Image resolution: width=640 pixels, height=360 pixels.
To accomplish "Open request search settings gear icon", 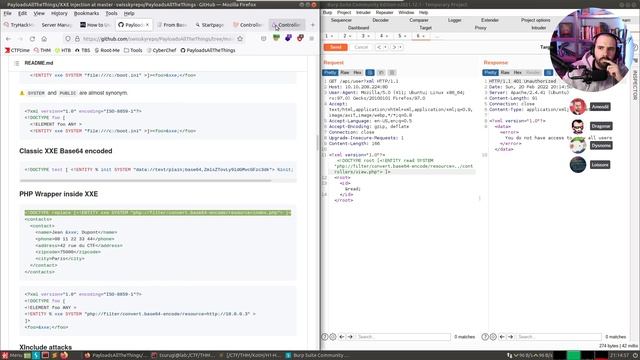I will (333, 337).
